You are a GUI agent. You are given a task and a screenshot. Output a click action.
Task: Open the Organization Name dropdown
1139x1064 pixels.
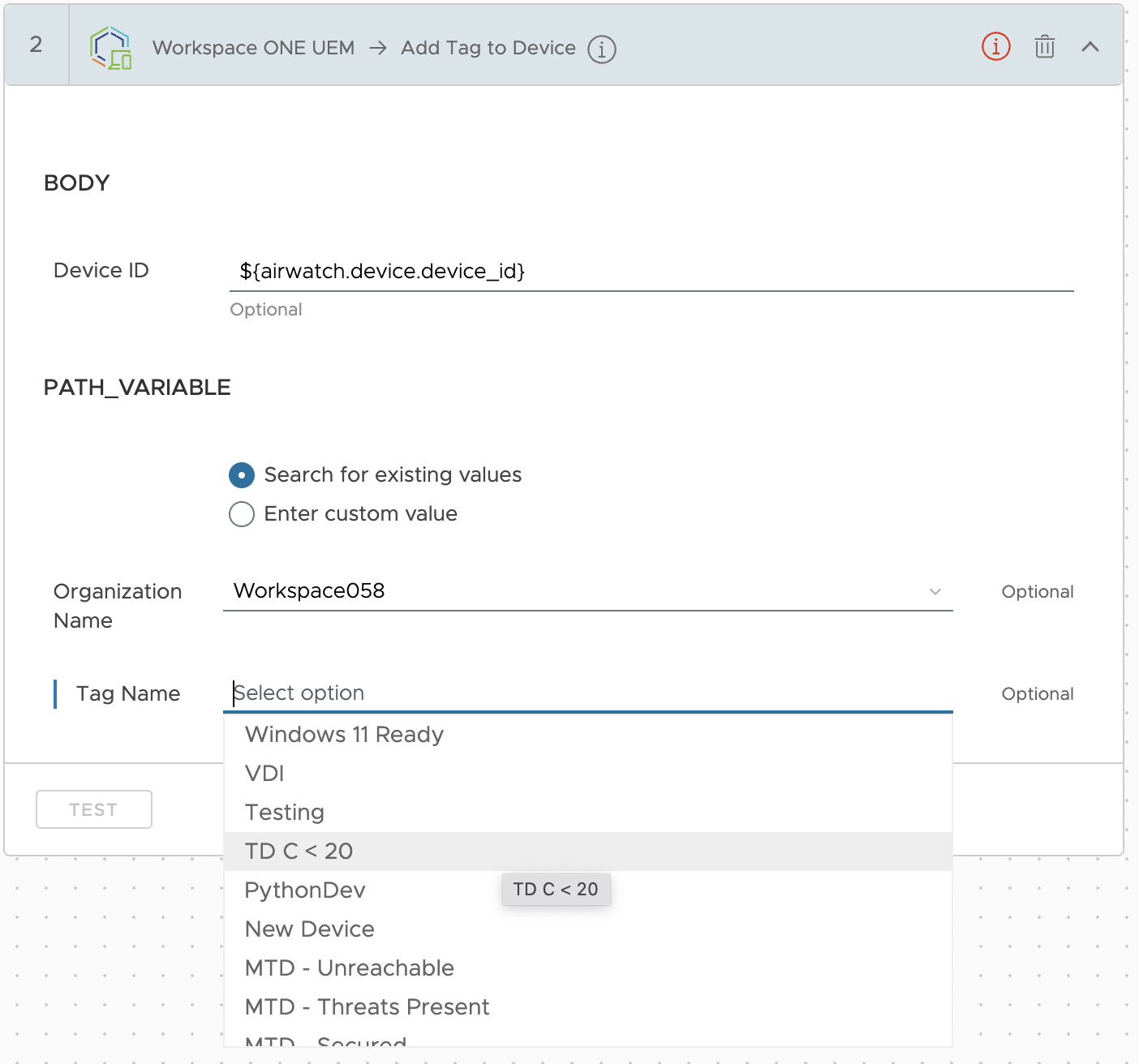tap(935, 591)
